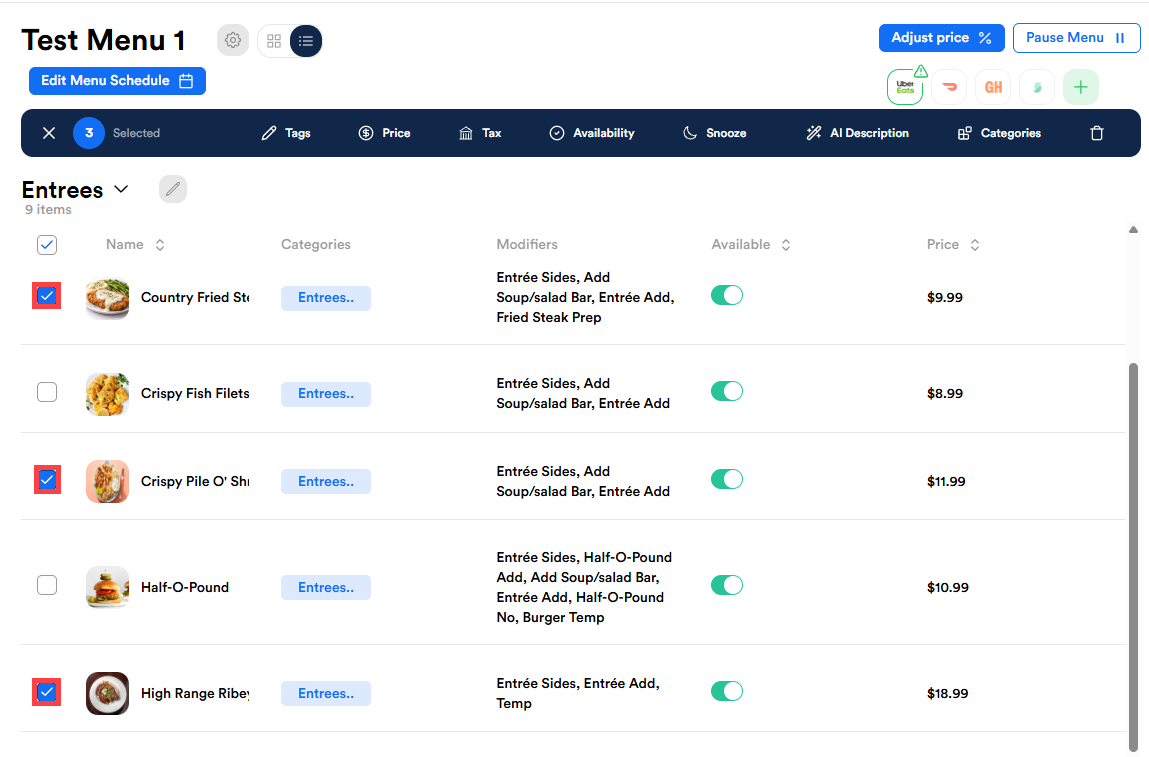1149x757 pixels.
Task: Click the Uber Eats platform icon
Action: click(904, 87)
